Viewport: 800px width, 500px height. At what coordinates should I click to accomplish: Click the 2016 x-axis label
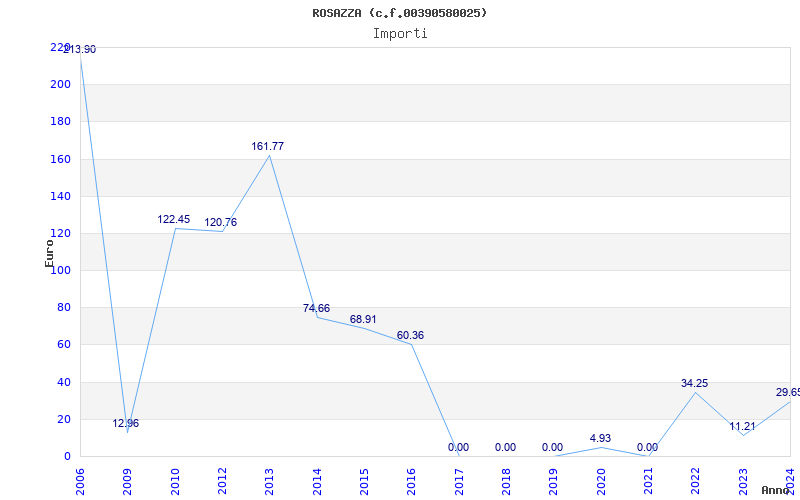(x=411, y=482)
